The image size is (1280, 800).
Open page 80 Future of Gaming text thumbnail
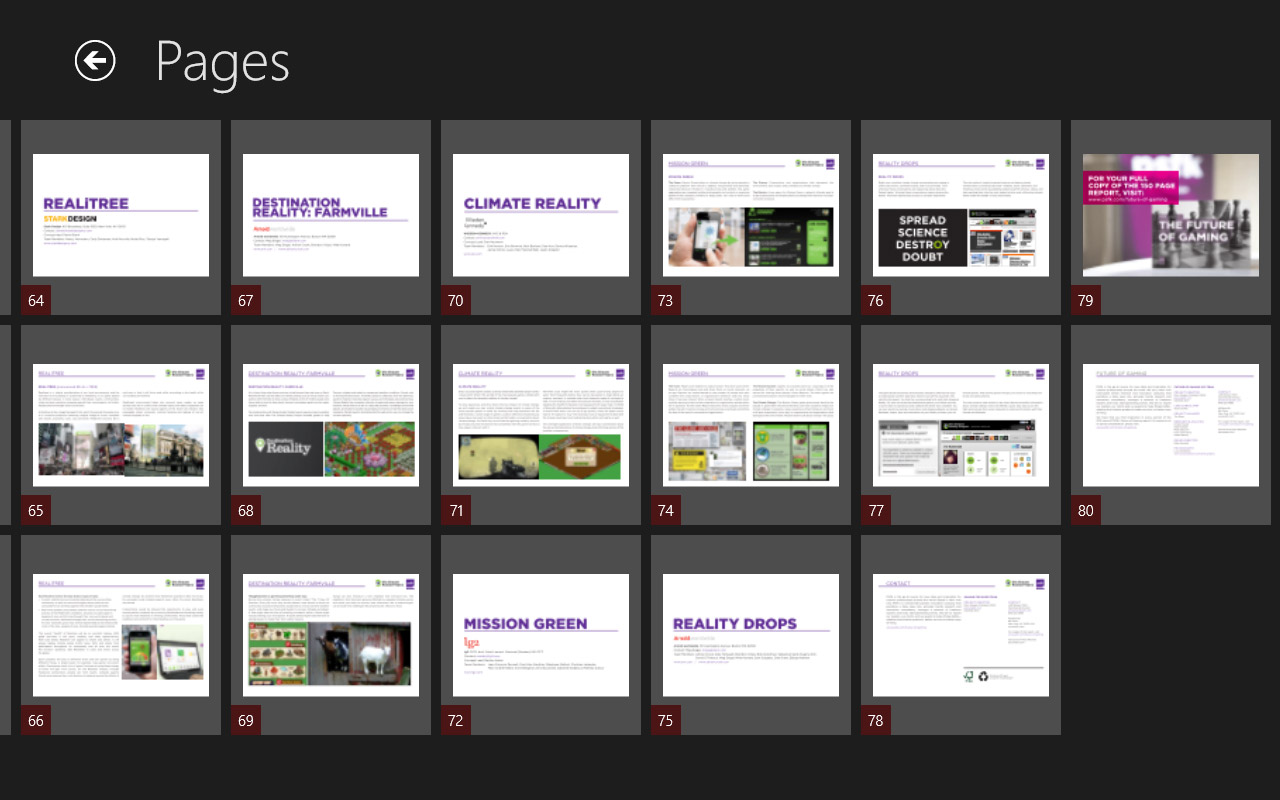pyautogui.click(x=1171, y=425)
